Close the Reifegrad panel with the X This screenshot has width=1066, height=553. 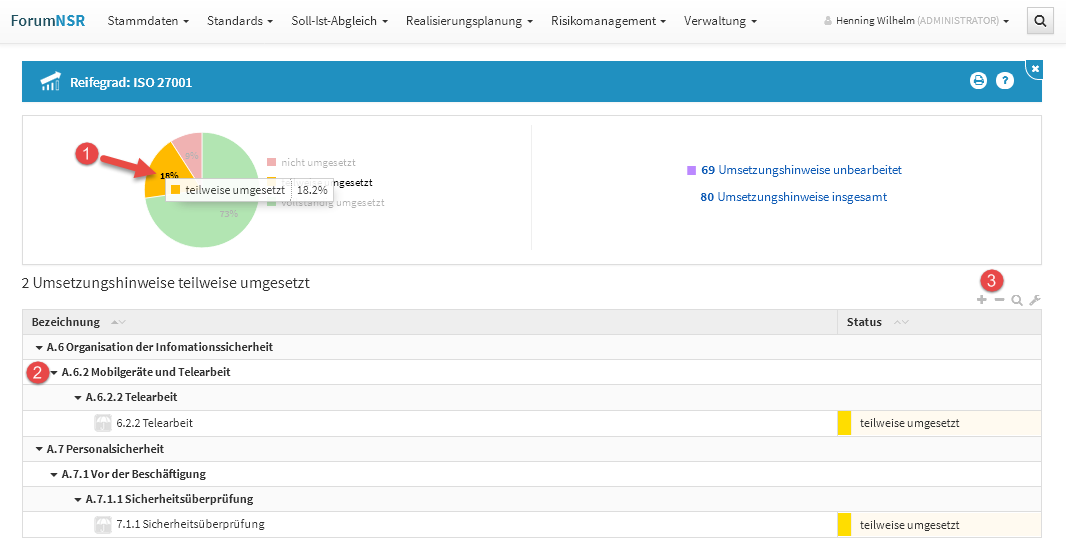coord(1035,68)
